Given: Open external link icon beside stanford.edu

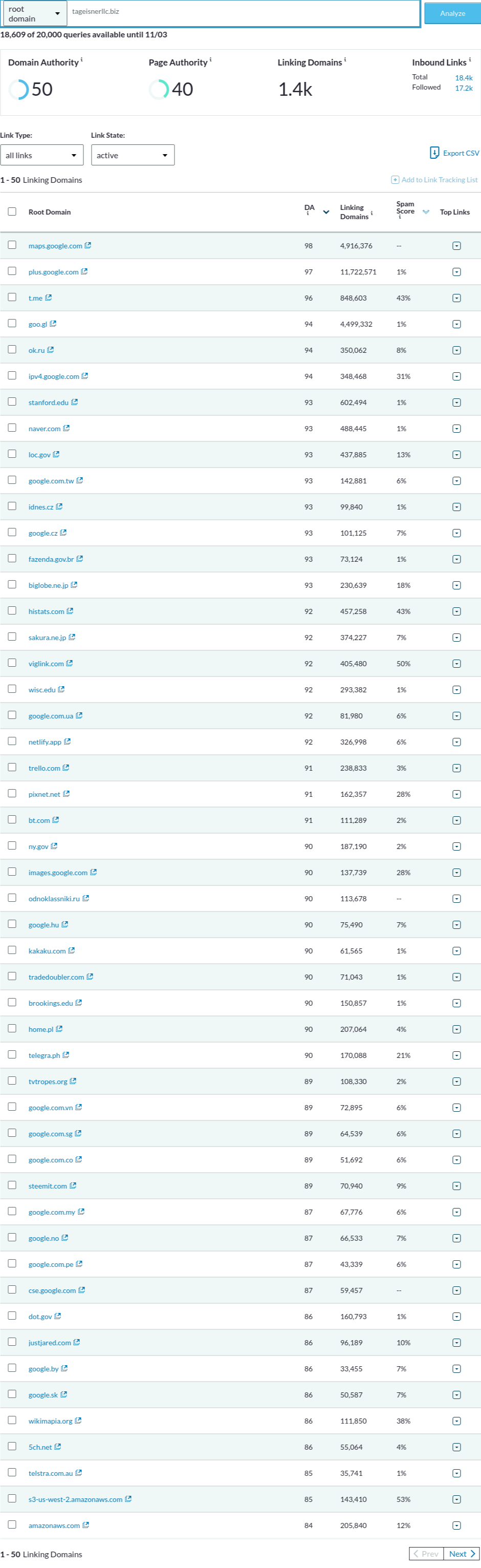Looking at the screenshot, I should click(75, 402).
